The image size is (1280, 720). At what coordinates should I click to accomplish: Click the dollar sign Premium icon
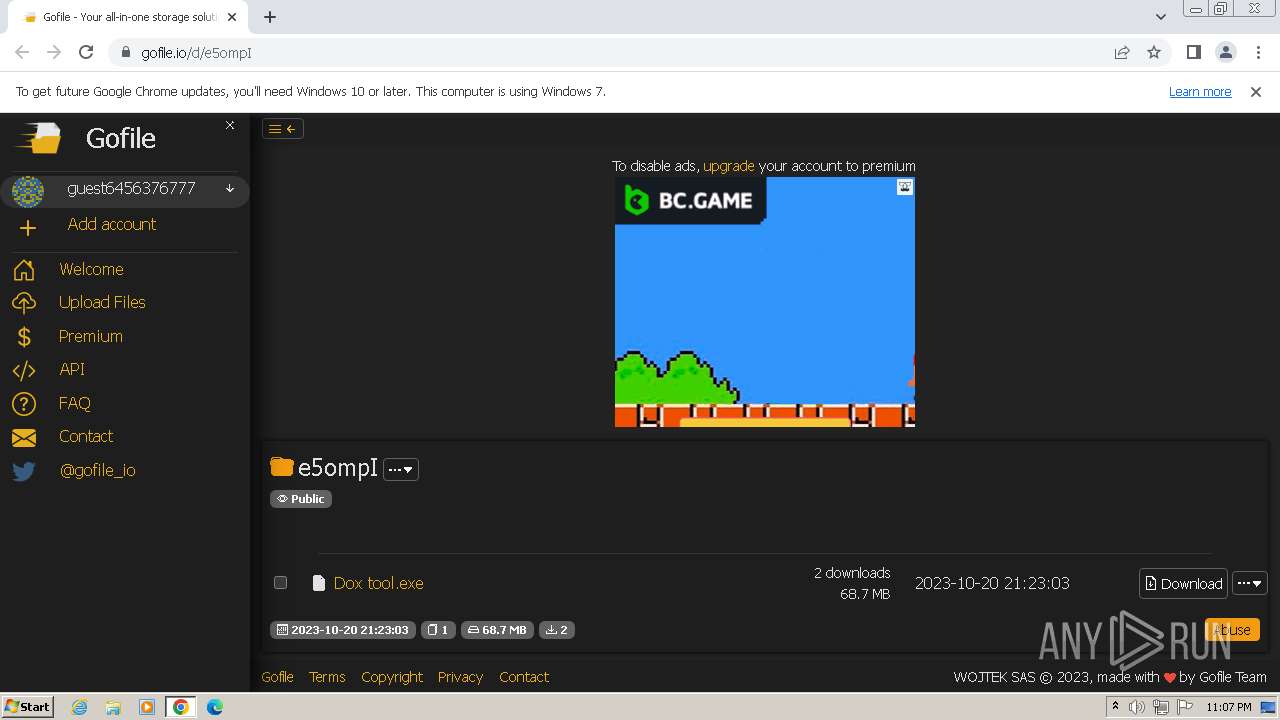24,337
